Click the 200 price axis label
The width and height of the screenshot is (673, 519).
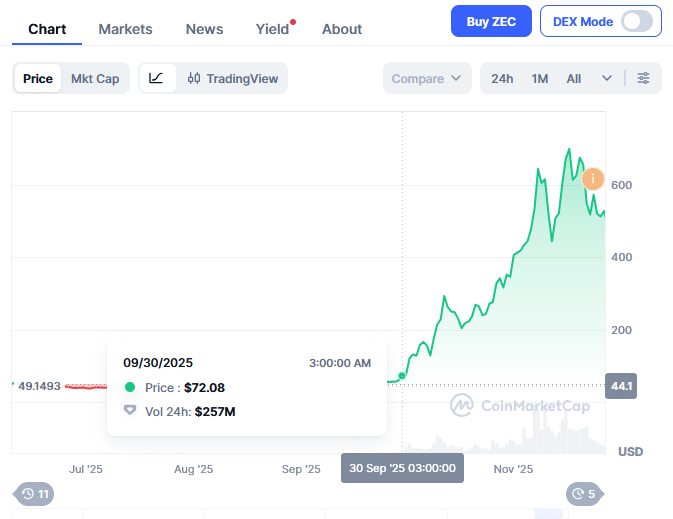tap(621, 330)
